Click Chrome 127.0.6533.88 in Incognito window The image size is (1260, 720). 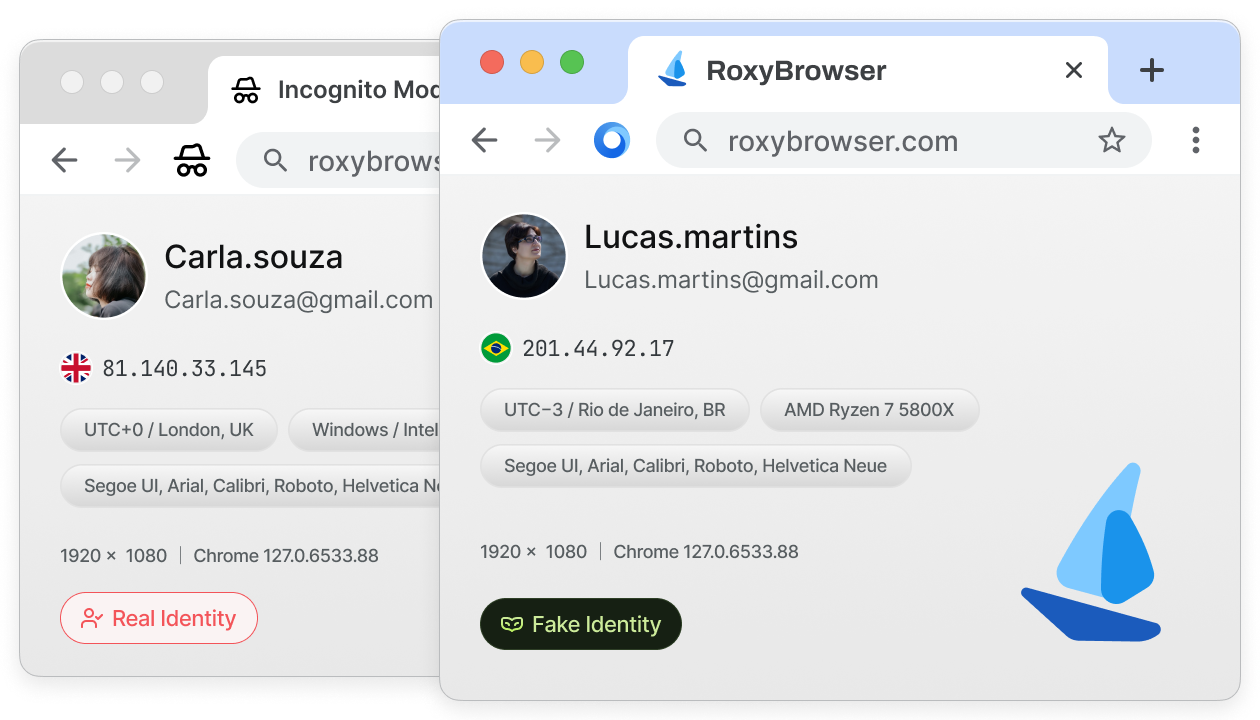[286, 556]
